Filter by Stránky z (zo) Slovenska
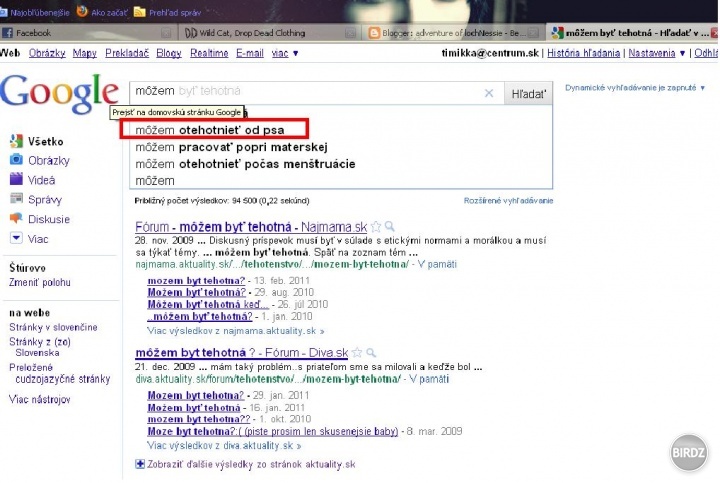The height and width of the screenshot is (483, 720). 40,347
